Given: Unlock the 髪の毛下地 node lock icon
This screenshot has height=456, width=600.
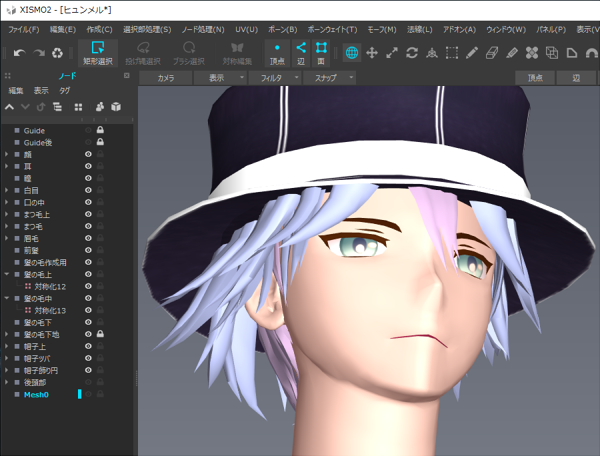Looking at the screenshot, I should 100,334.
